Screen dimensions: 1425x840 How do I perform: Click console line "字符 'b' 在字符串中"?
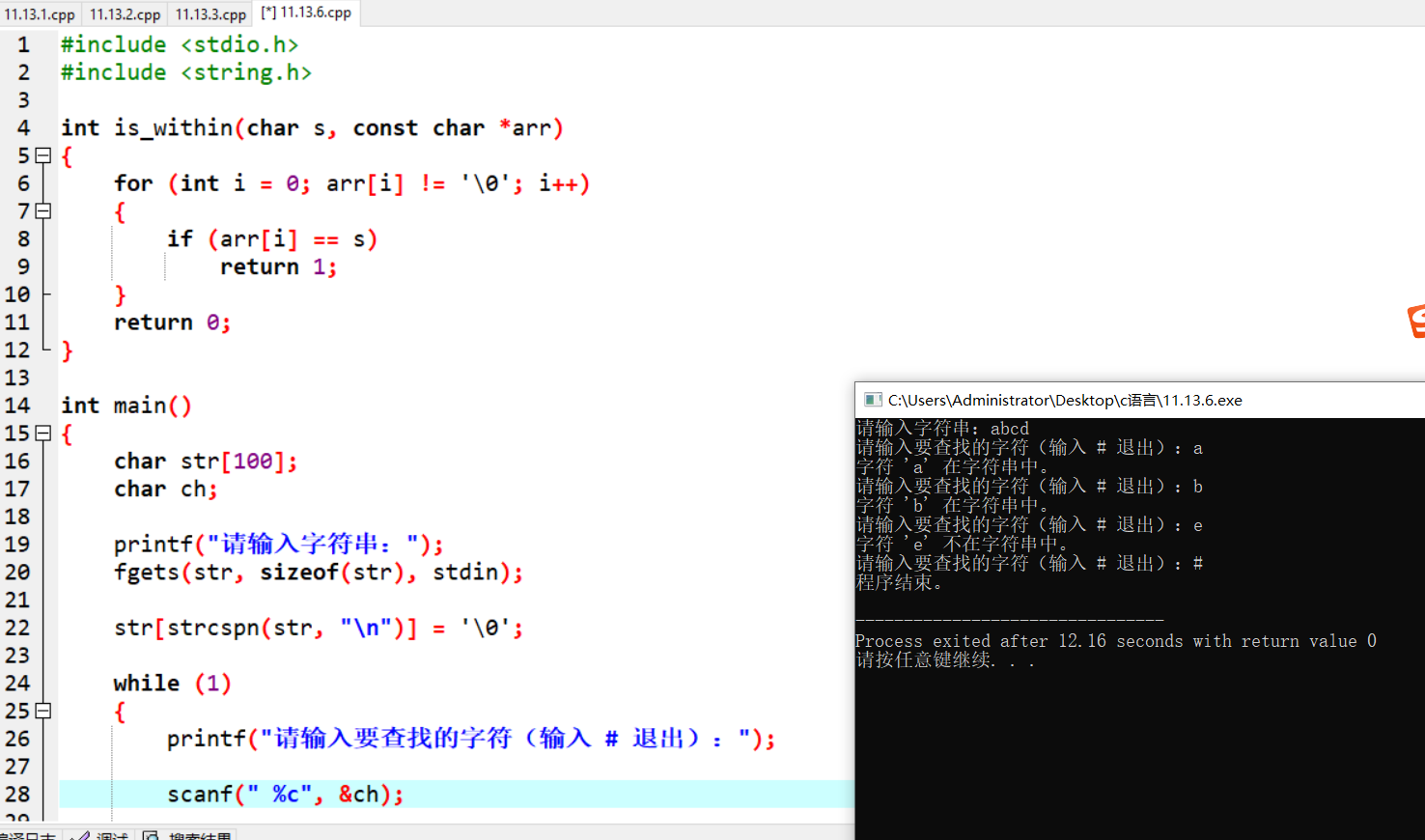click(952, 506)
